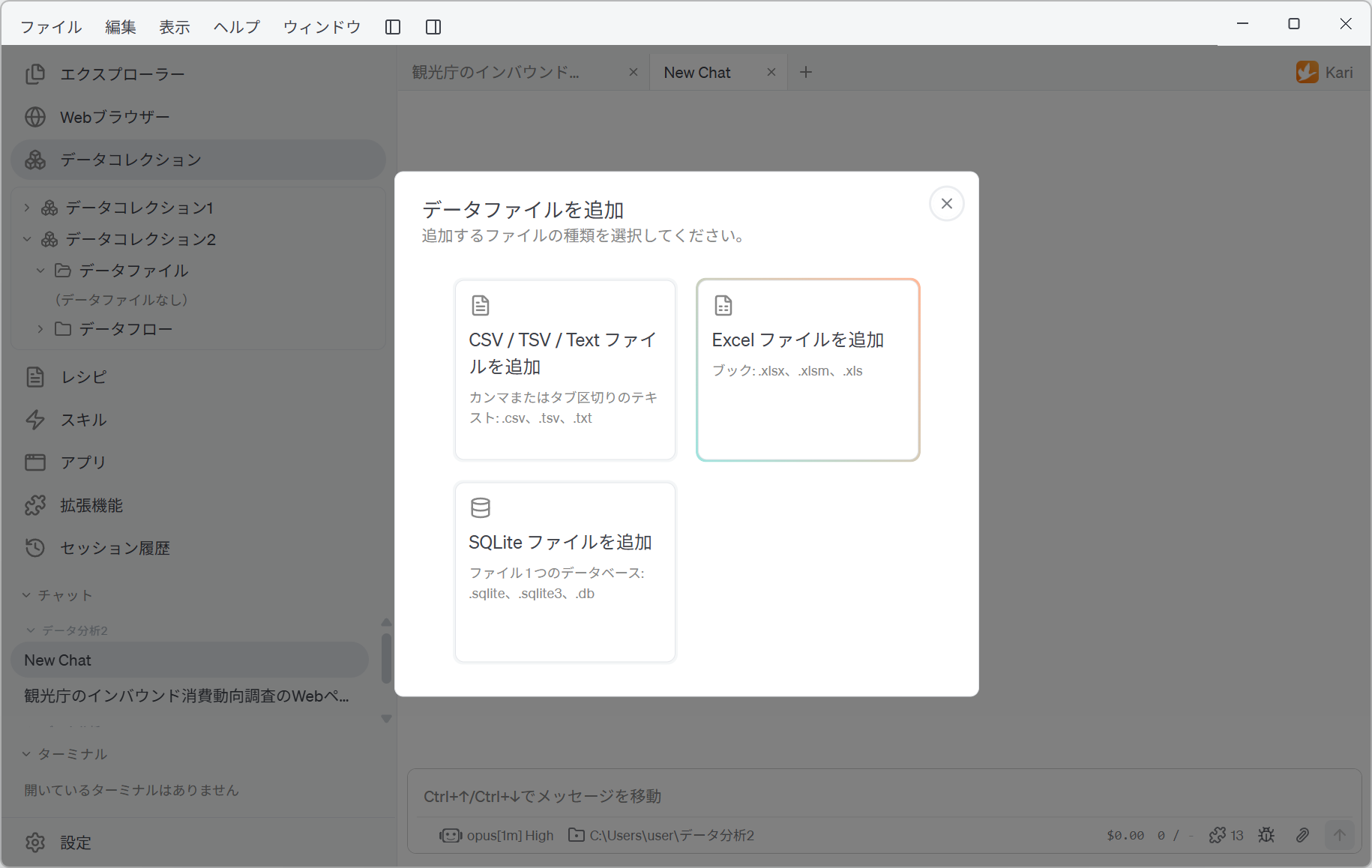Screen dimensions: 1372x868
Task: Close the New Chat tab
Action: [x=771, y=72]
